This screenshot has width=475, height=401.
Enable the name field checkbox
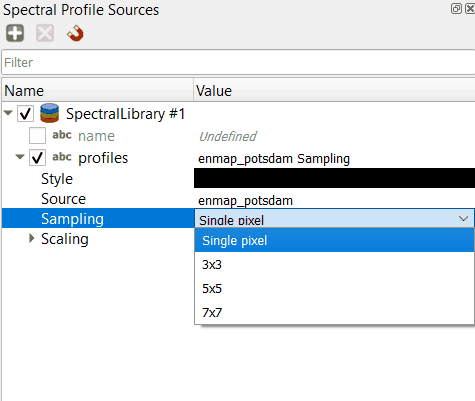pyautogui.click(x=37, y=135)
